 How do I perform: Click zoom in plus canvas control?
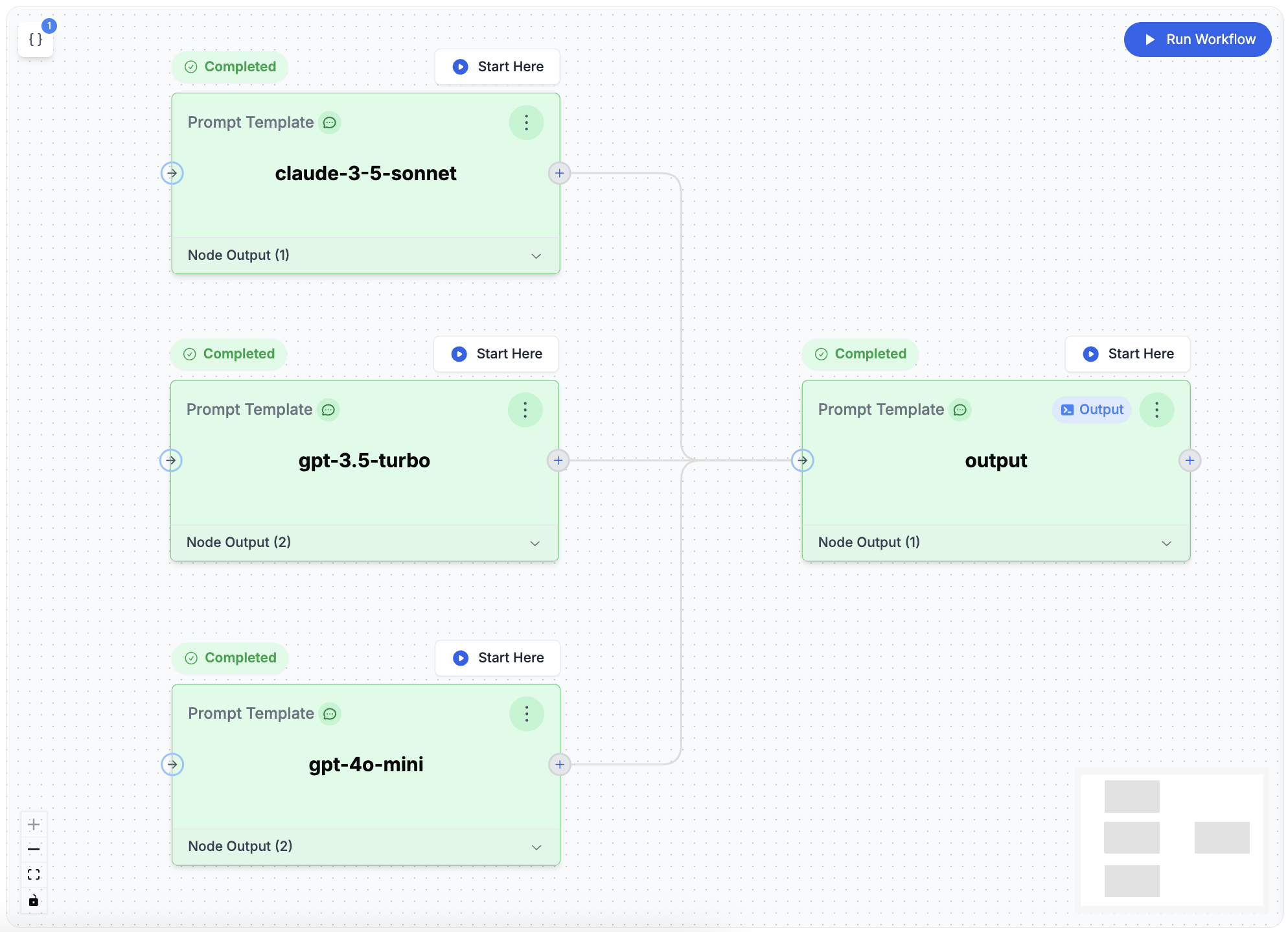[34, 824]
